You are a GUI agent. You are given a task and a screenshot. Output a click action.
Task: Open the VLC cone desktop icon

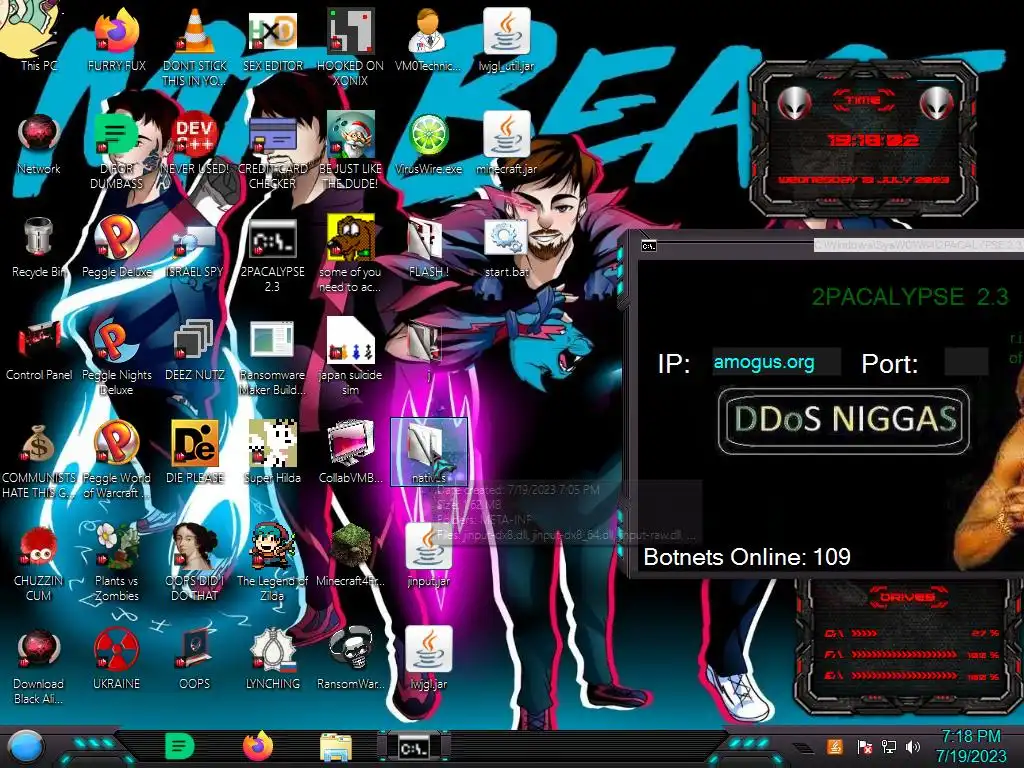coord(195,46)
